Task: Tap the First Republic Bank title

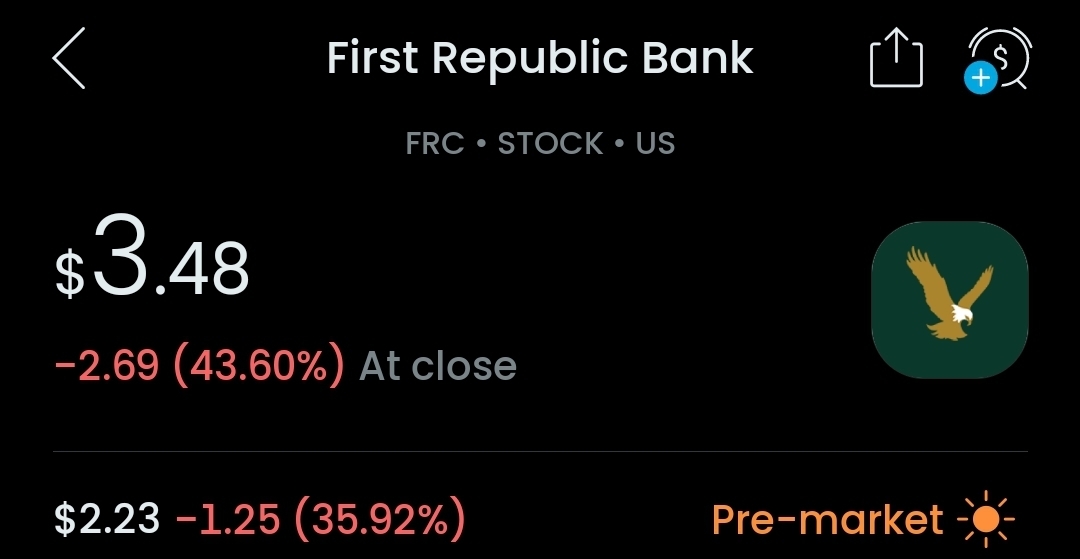Action: [x=540, y=59]
